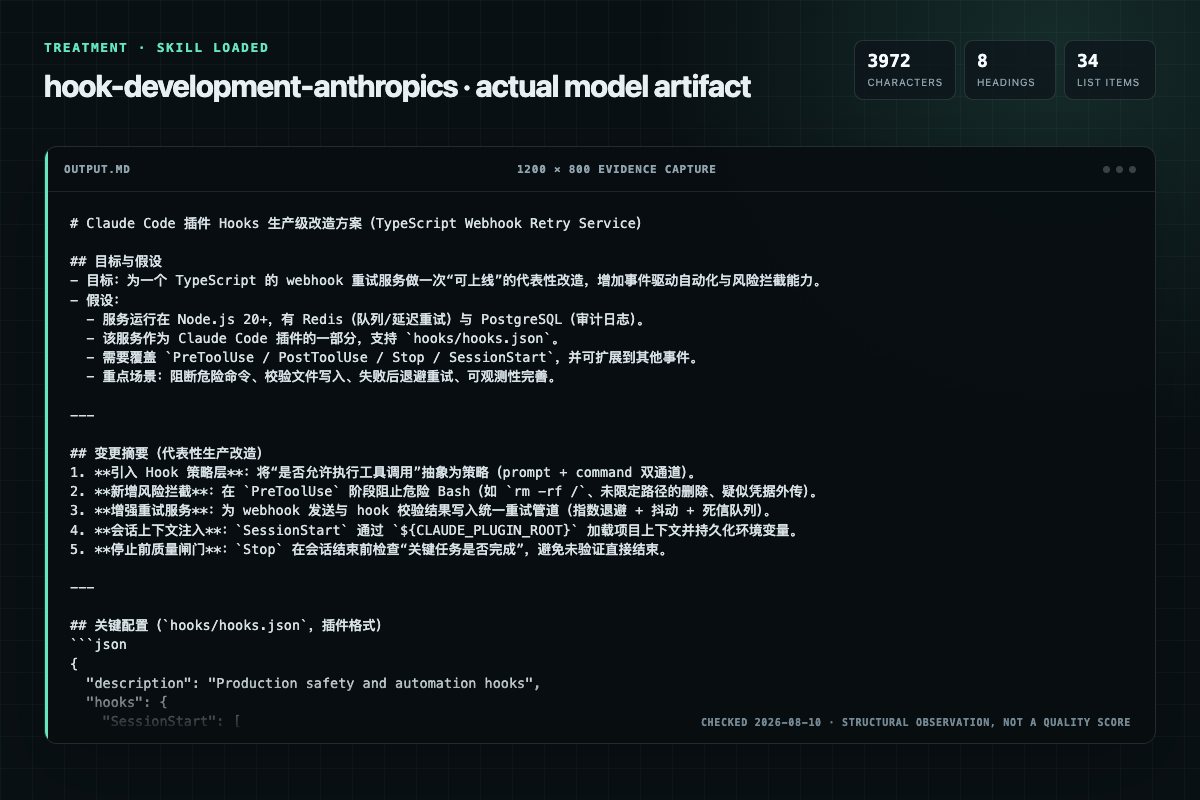
Task: Click the line starting '- 目标：为一个 TypeScript'
Action: [x=446, y=281]
